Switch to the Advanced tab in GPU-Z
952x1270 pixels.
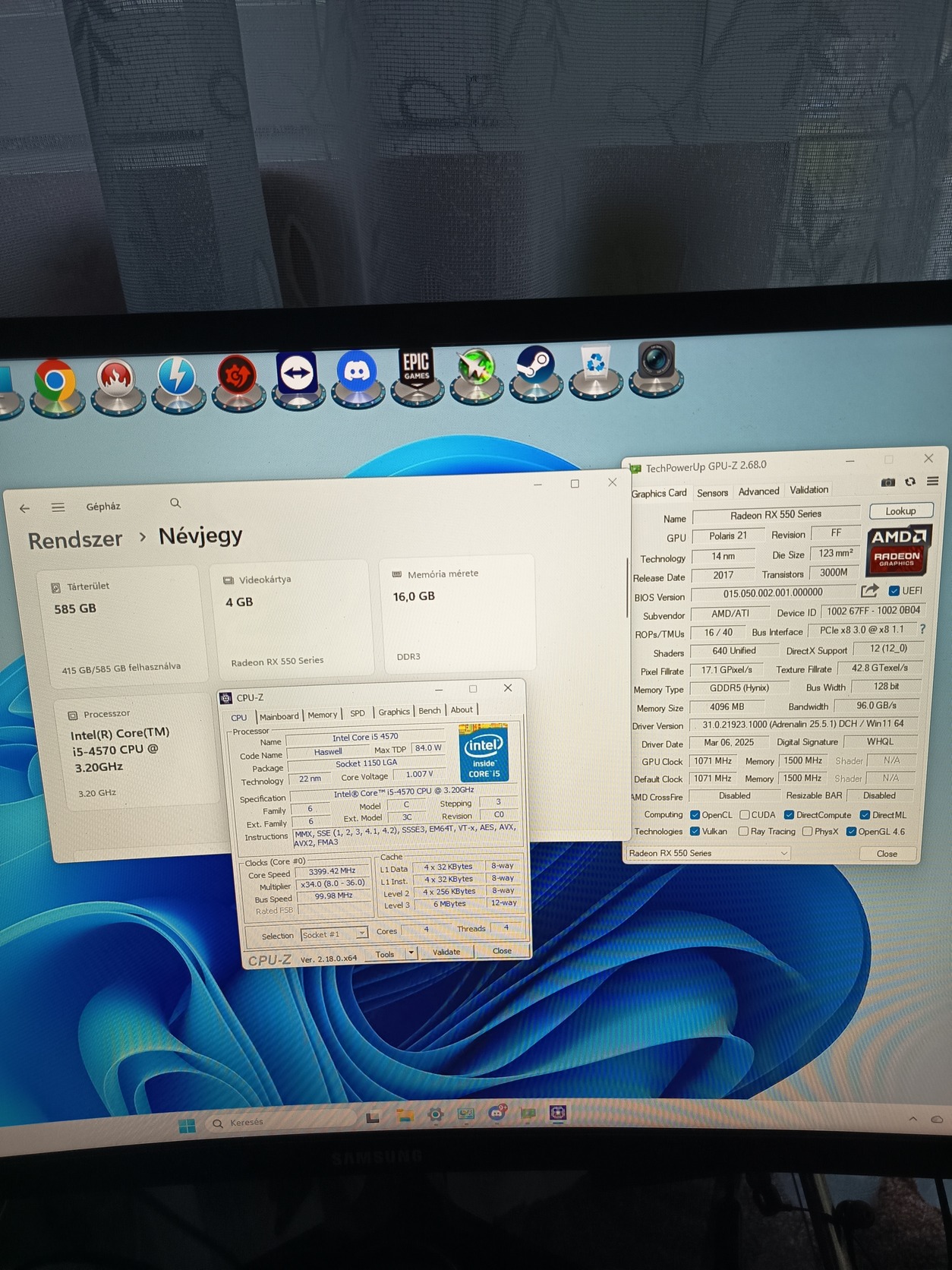click(x=758, y=491)
